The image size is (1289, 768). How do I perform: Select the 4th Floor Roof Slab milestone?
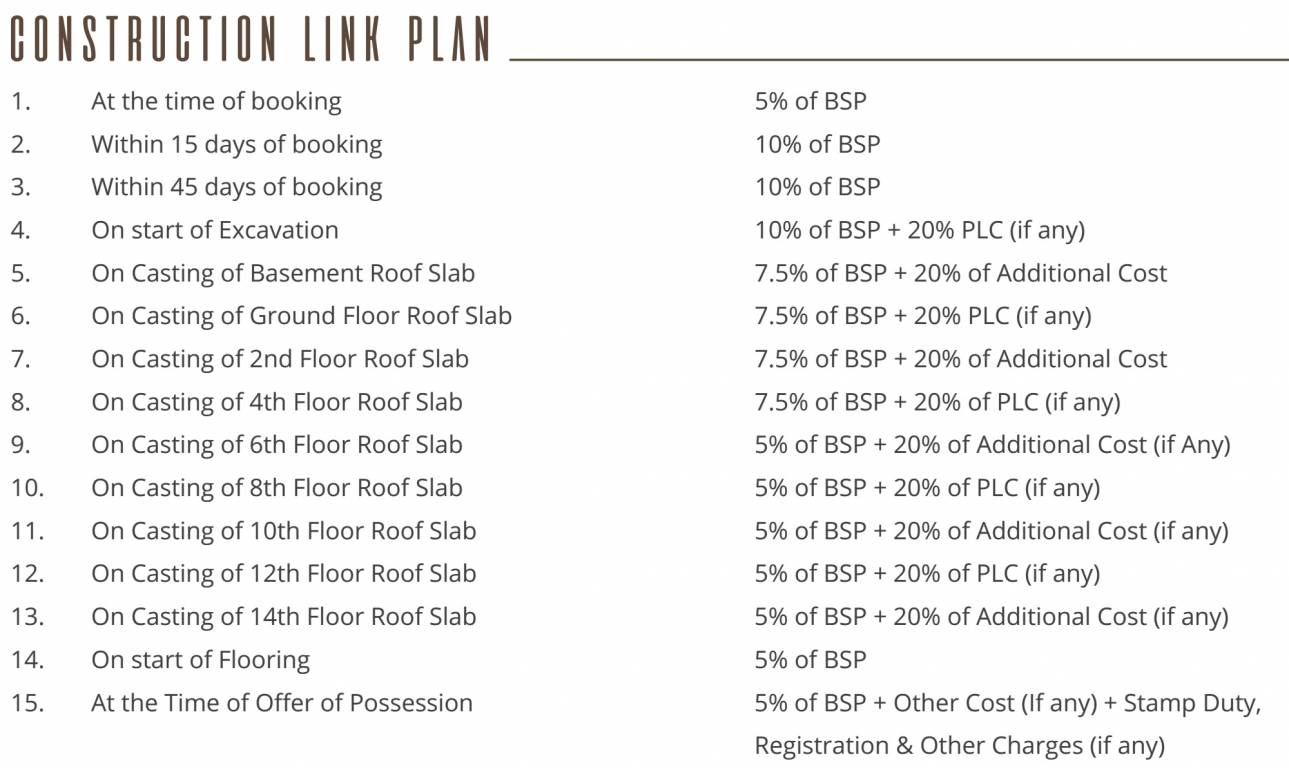277,402
